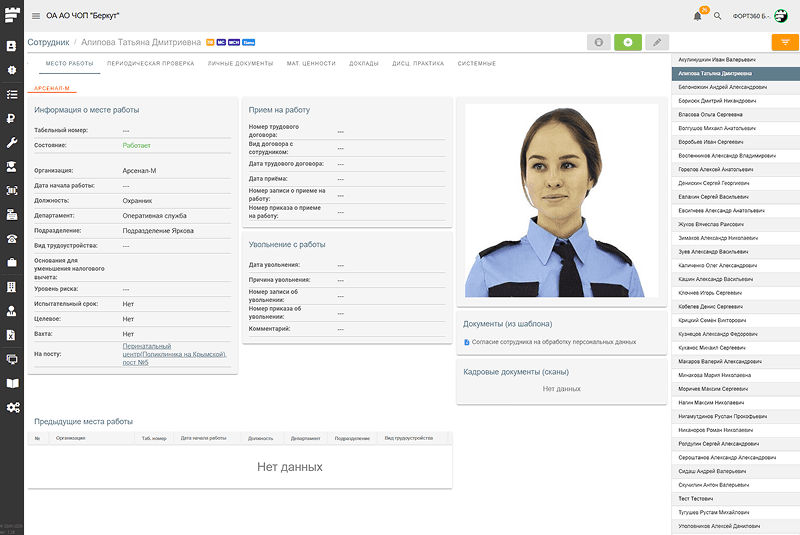Select the Арсенал-М sub-tab
This screenshot has height=535, width=800.
tap(50, 88)
